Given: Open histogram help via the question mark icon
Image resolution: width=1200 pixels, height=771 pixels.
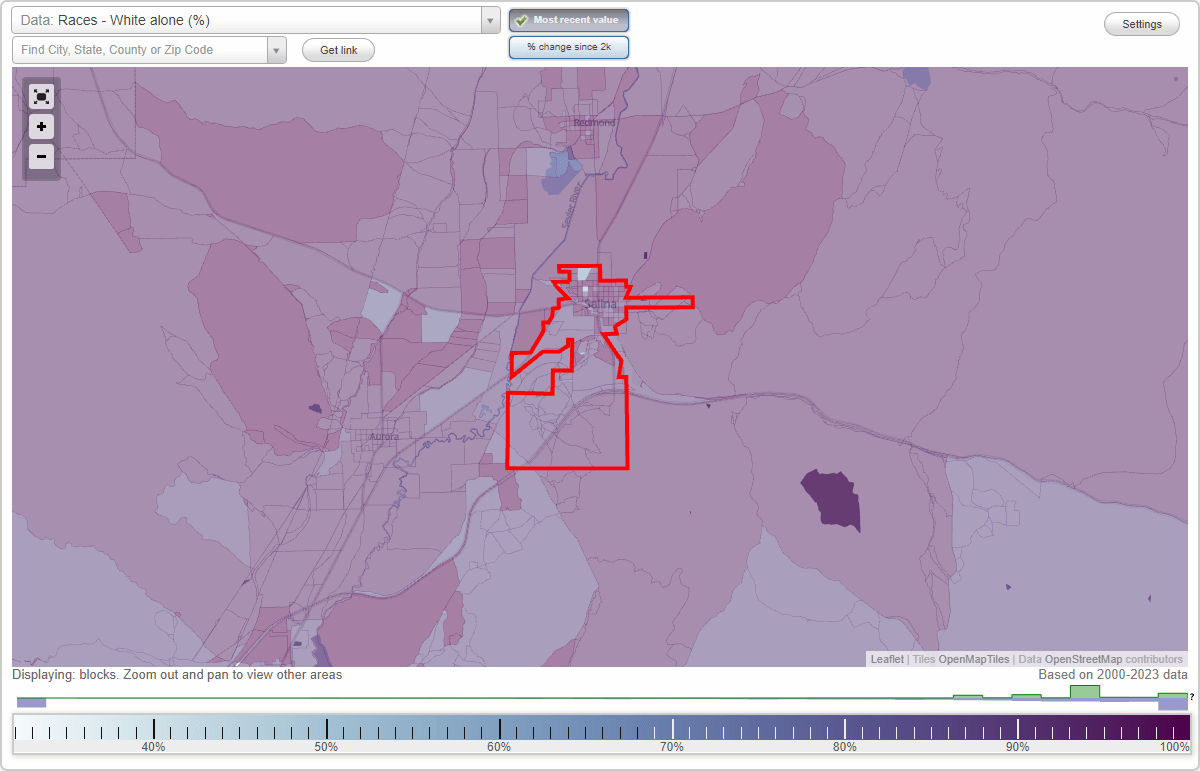Looking at the screenshot, I should [x=1192, y=699].
